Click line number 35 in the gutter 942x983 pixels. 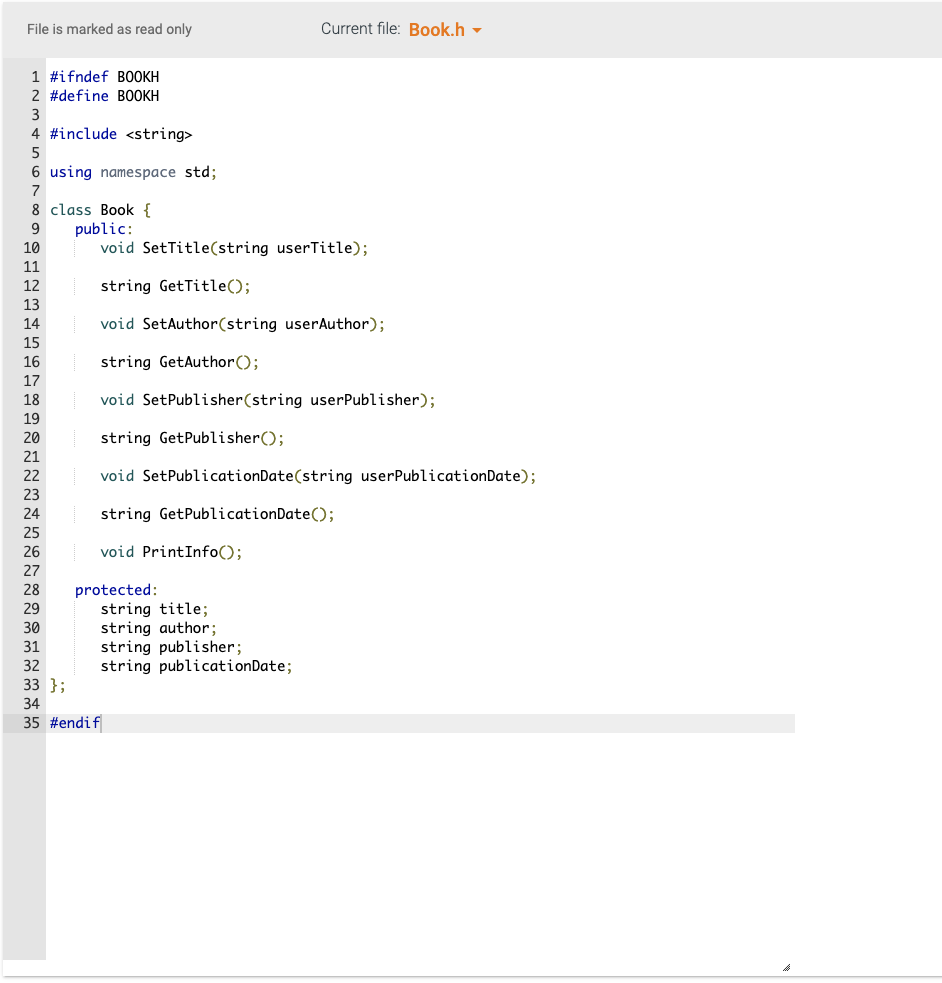tap(29, 722)
